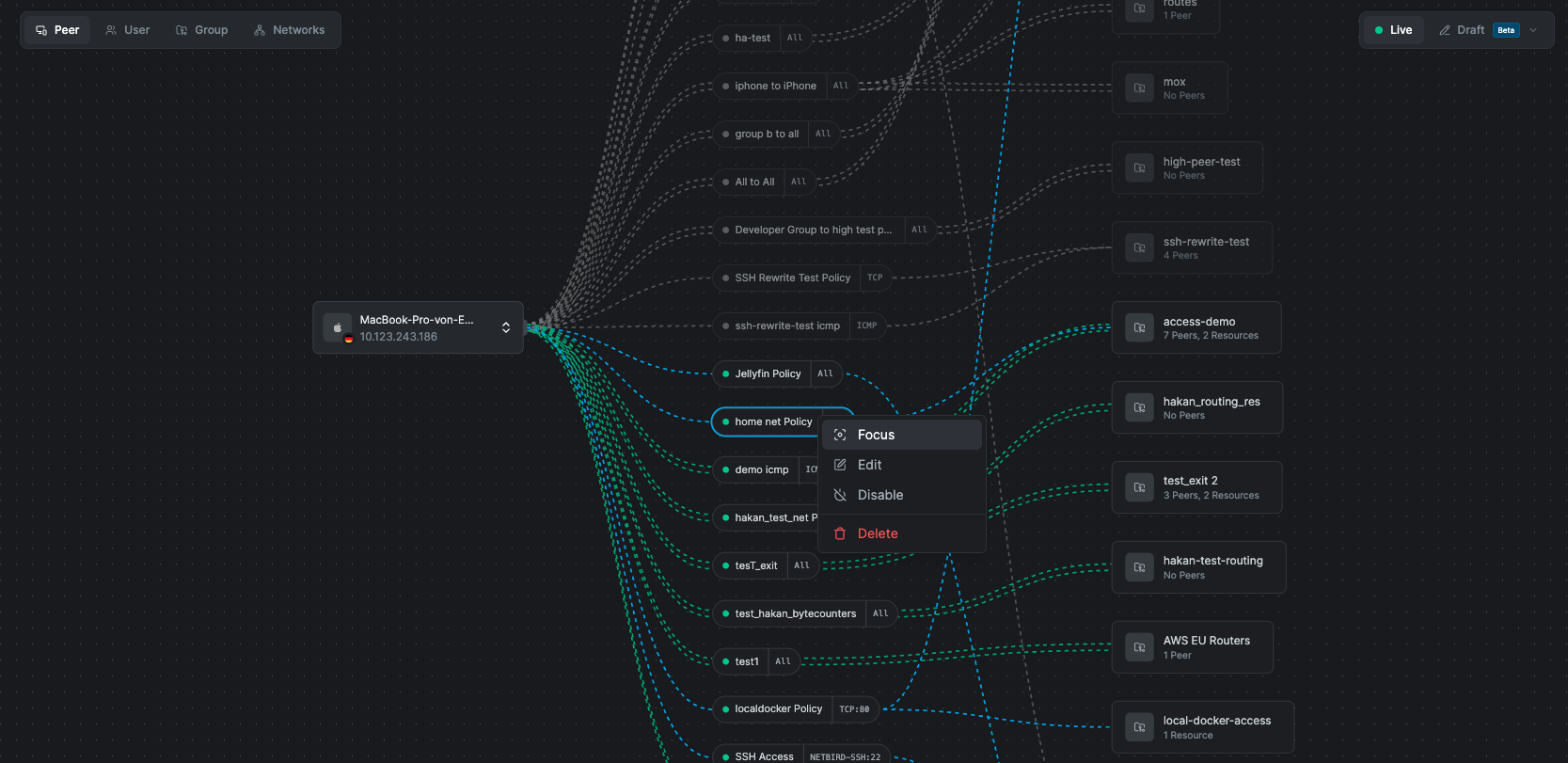This screenshot has height=763, width=1568.
Task: Click the 10.123.243.186 IP address text
Action: [x=399, y=337]
